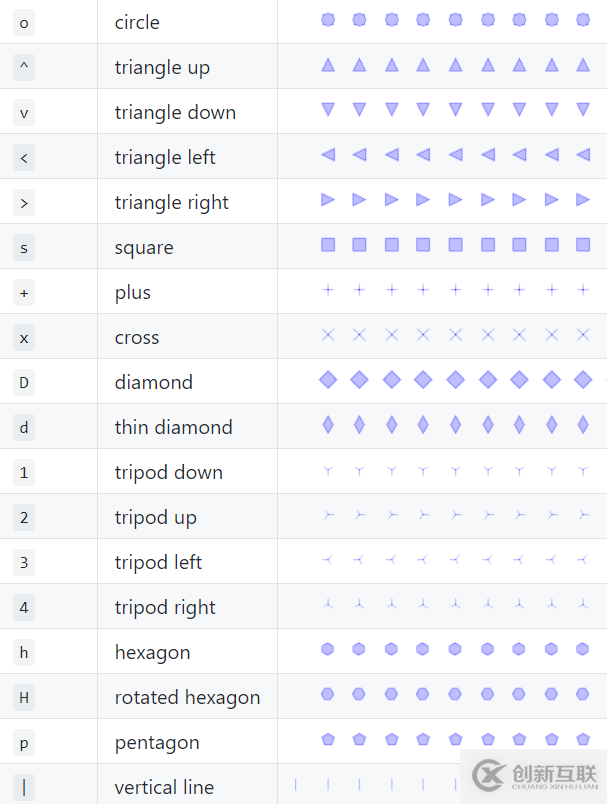Click the triangle right marker sample strip
Image resolution: width=607 pixels, height=804 pixels.
[x=455, y=200]
